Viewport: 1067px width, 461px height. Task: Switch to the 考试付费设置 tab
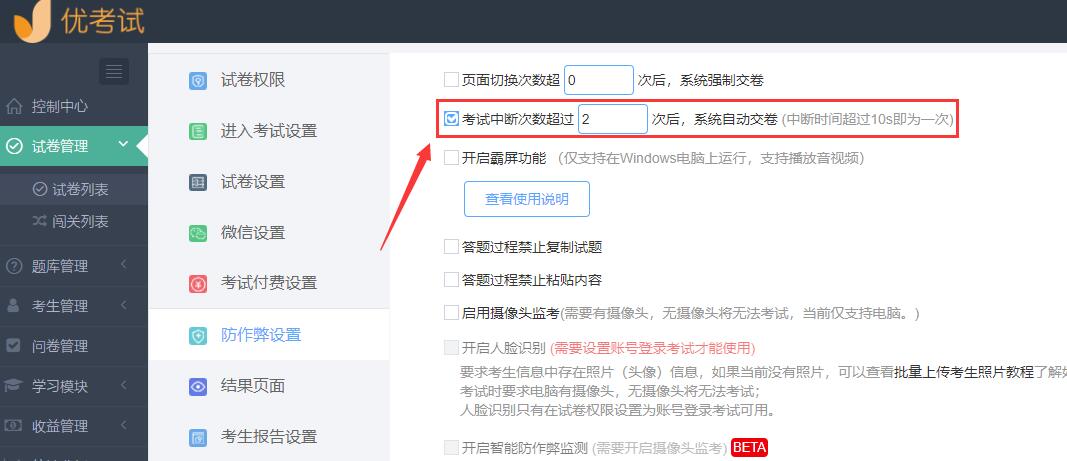(x=269, y=283)
